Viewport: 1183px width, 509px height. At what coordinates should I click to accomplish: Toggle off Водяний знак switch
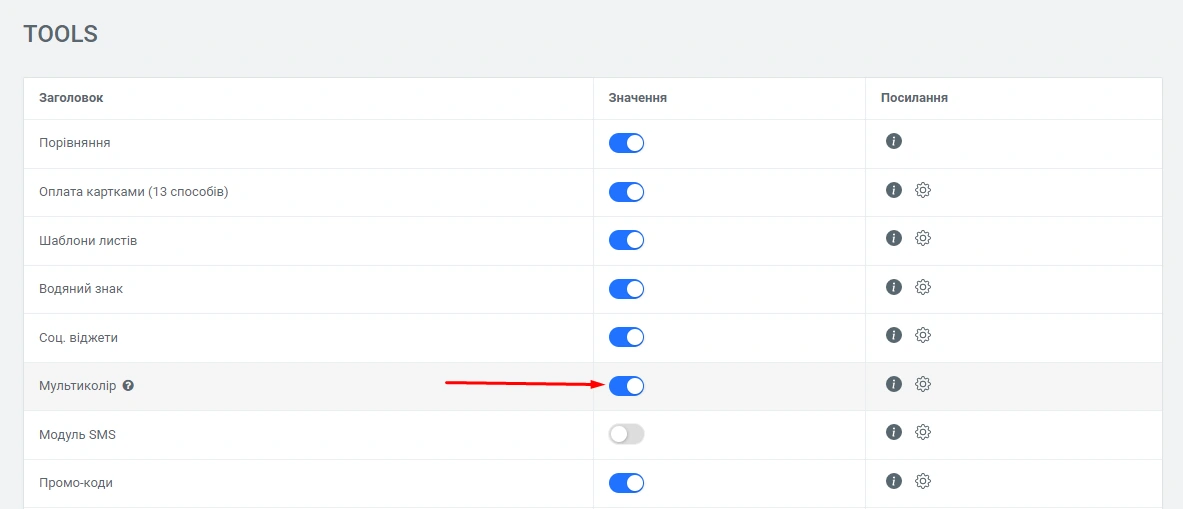point(626,289)
